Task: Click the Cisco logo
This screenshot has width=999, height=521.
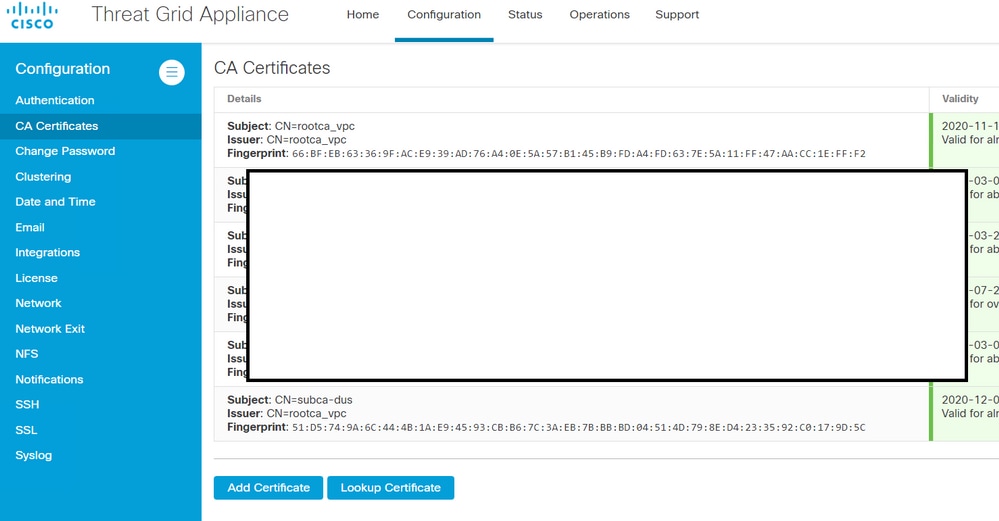Action: (32, 15)
